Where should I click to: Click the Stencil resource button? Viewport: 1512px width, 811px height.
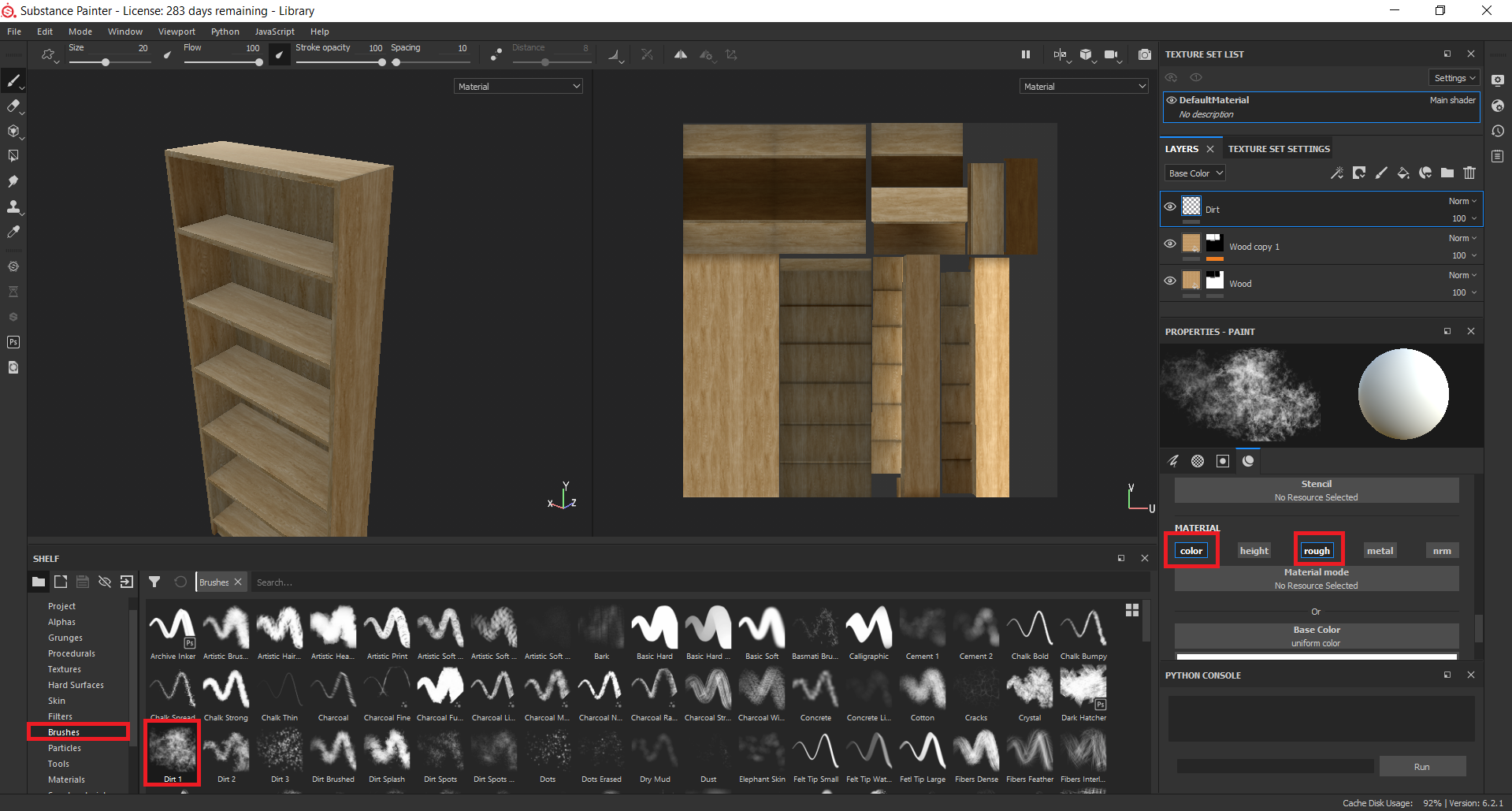(x=1316, y=490)
